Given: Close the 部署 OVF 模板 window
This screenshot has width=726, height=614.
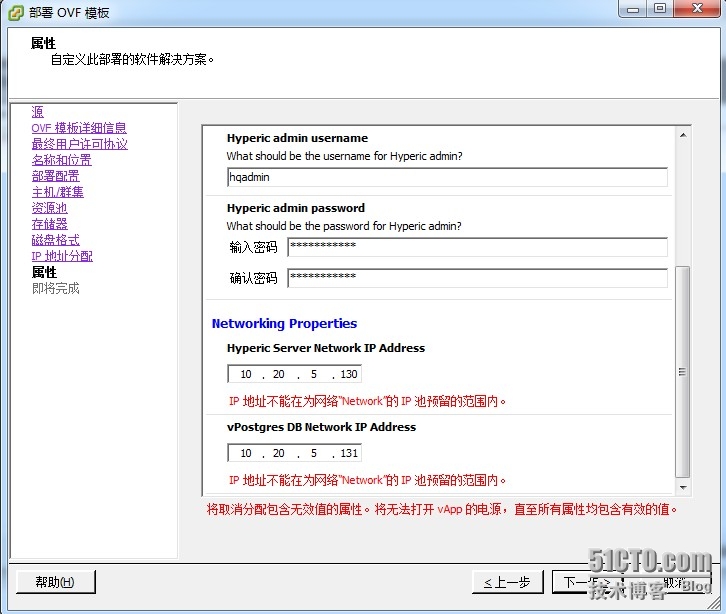Looking at the screenshot, I should (x=697, y=9).
